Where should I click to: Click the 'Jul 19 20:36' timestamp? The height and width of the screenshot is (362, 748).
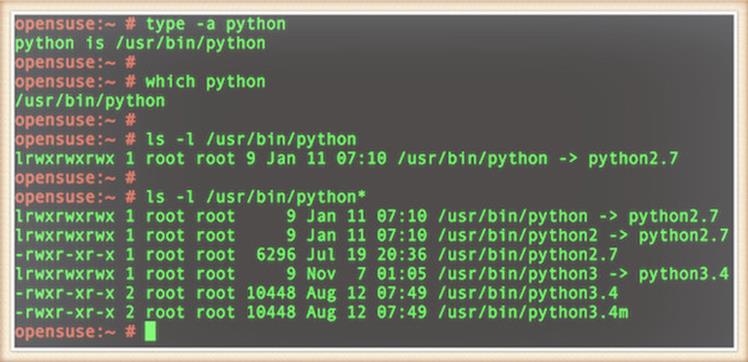tap(367, 255)
